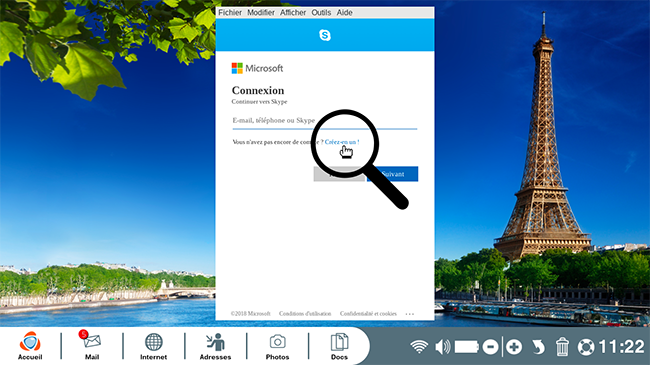Click the three-dots more options in footer
This screenshot has width=650, height=365.
click(x=410, y=314)
